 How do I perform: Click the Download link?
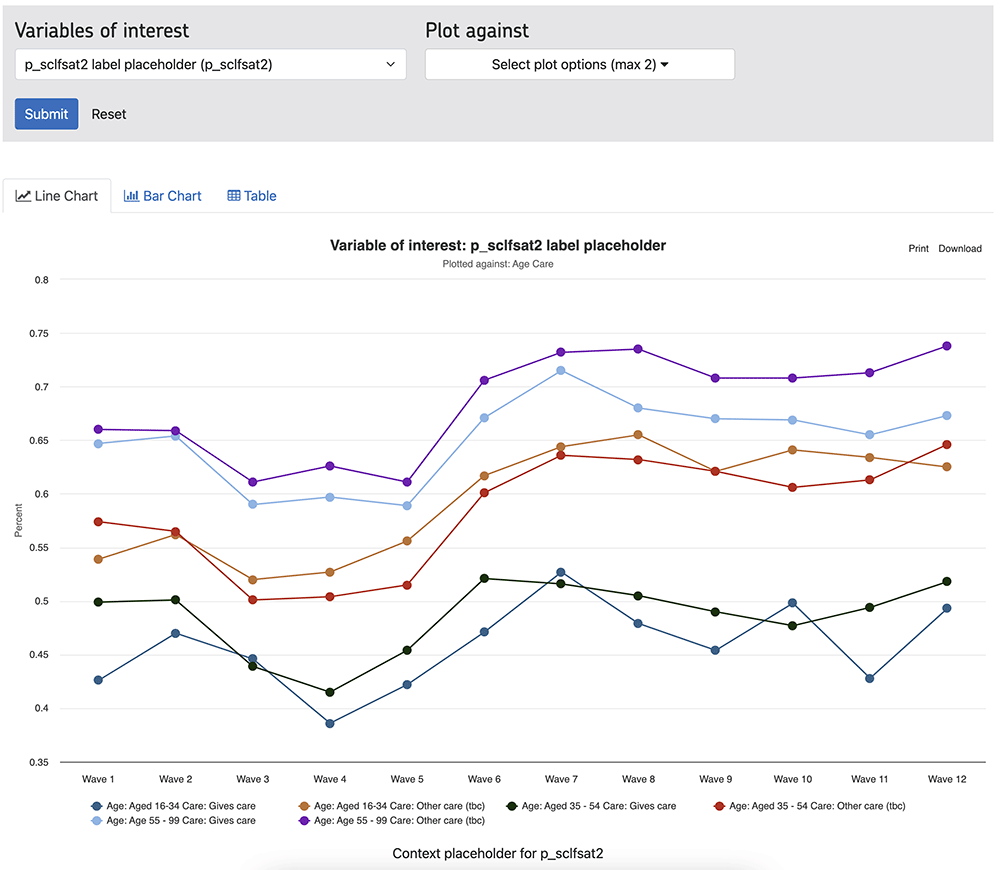click(x=959, y=248)
